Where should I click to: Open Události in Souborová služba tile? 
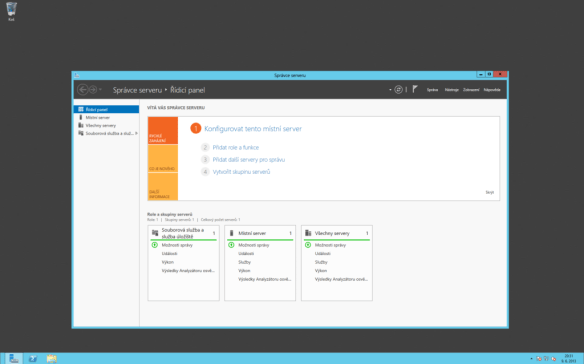(x=169, y=254)
